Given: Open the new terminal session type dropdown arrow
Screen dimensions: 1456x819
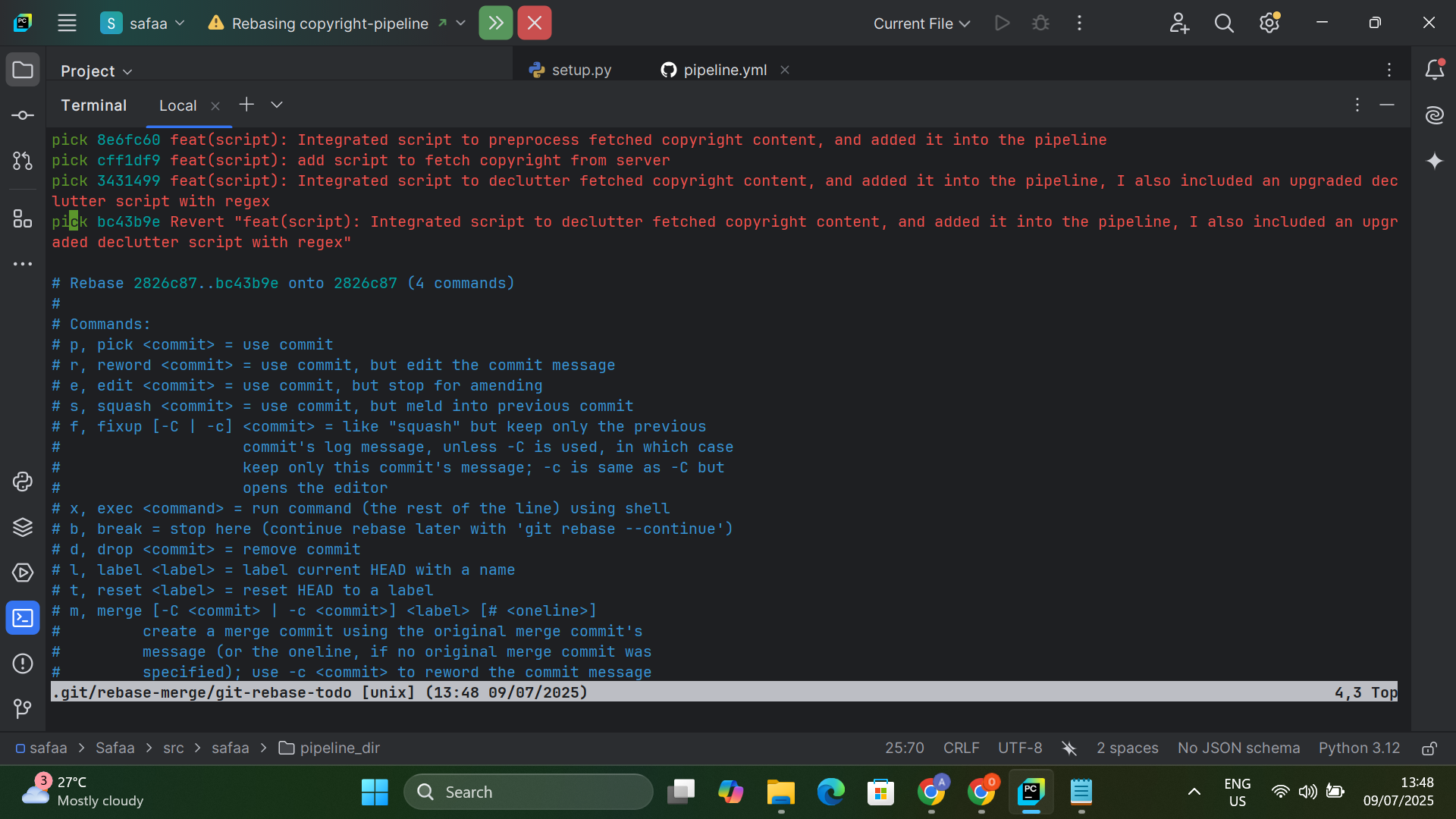Looking at the screenshot, I should 277,105.
